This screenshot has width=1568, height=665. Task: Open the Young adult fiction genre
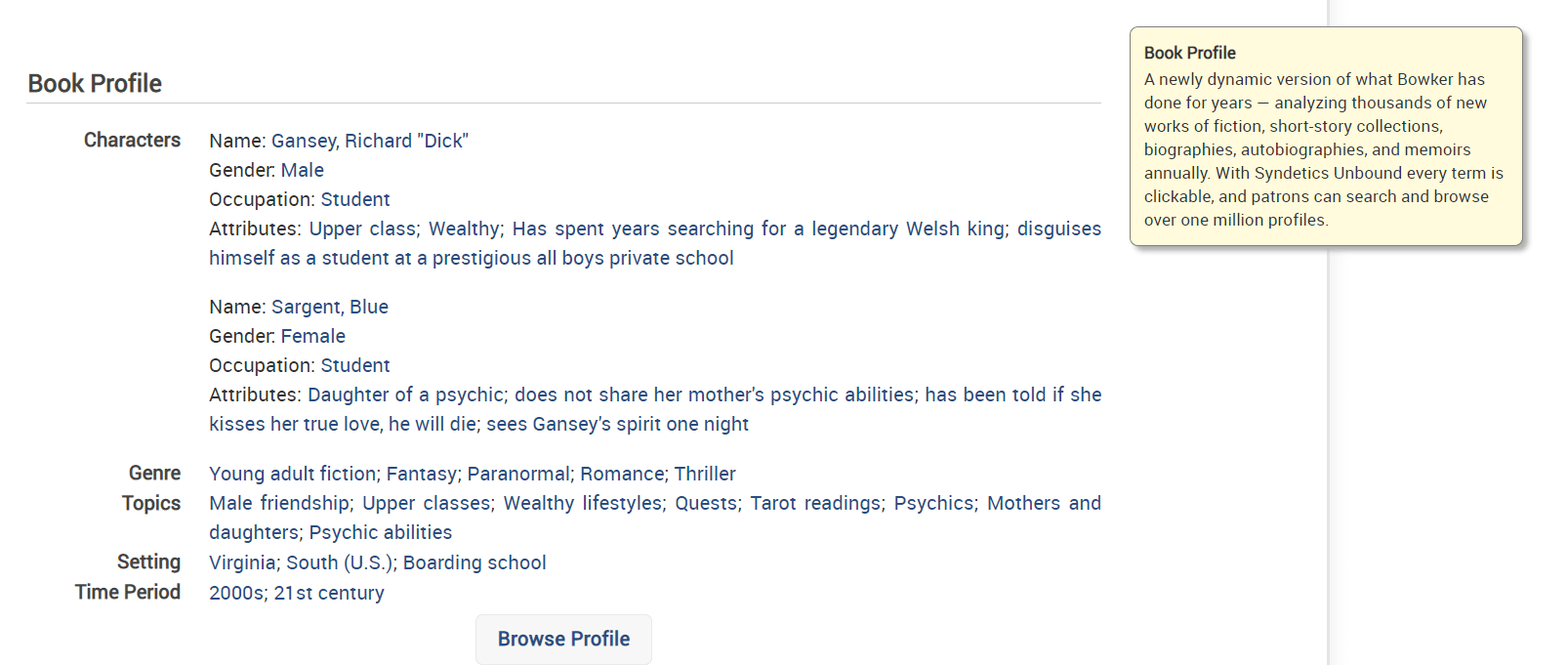pos(292,474)
